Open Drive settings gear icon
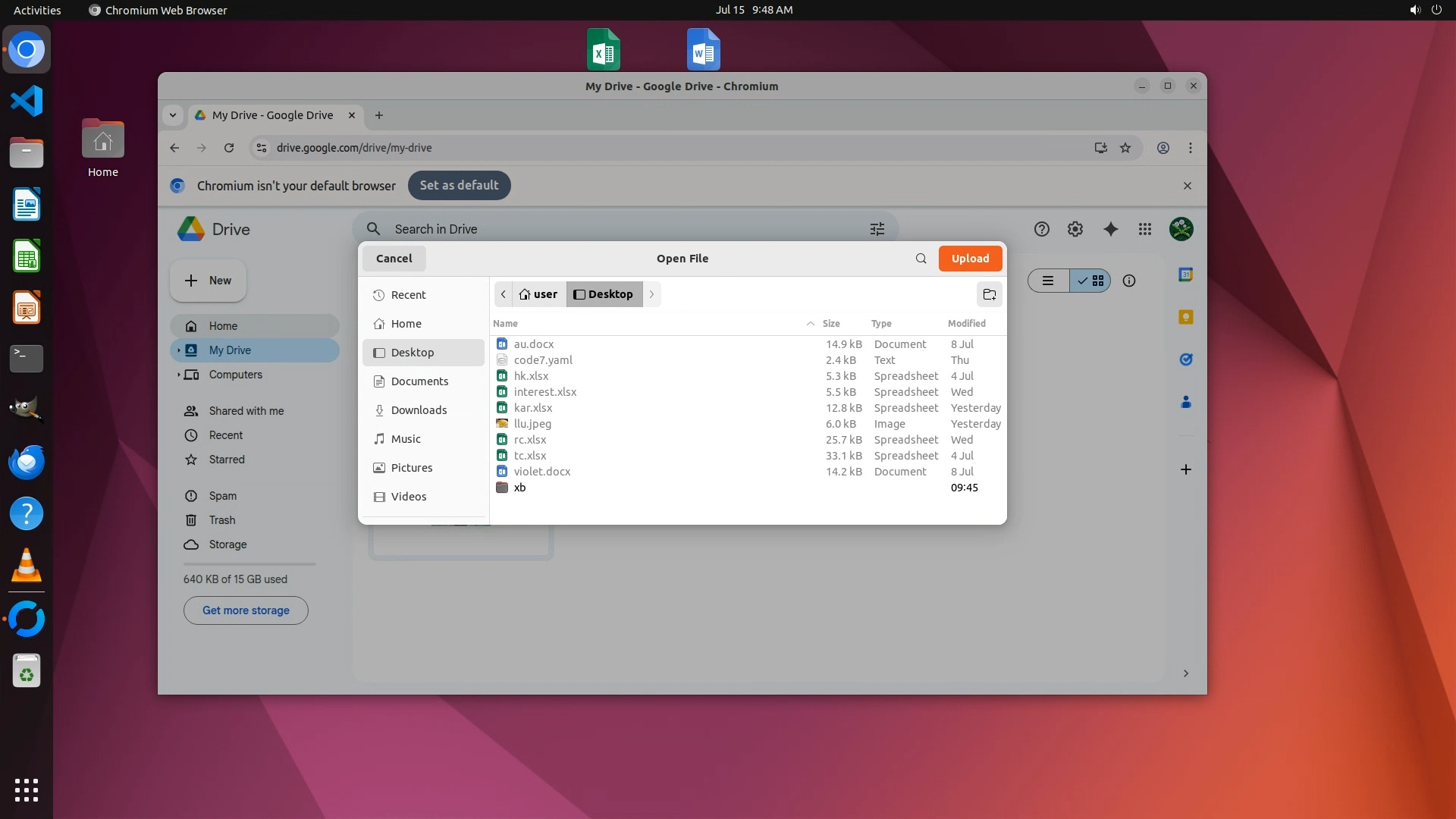Screen dimensions: 1456x819 (x=1075, y=229)
